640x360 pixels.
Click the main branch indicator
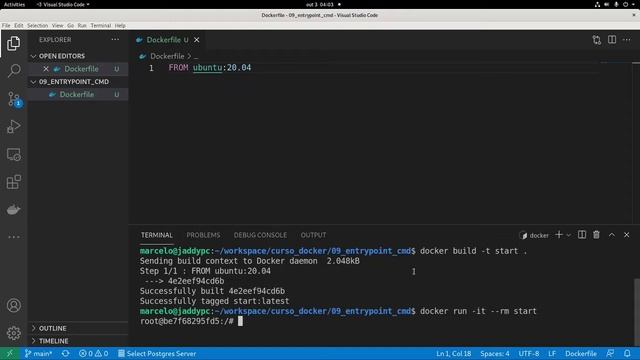[x=38, y=353]
